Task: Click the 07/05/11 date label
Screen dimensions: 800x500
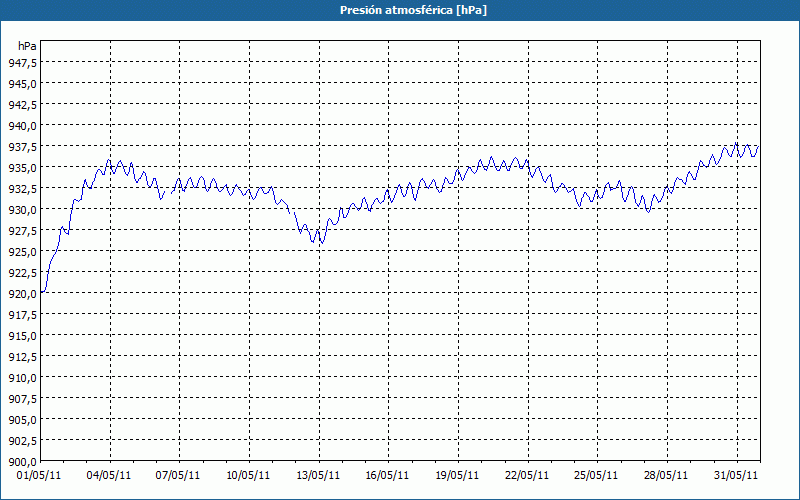Action: tap(178, 476)
